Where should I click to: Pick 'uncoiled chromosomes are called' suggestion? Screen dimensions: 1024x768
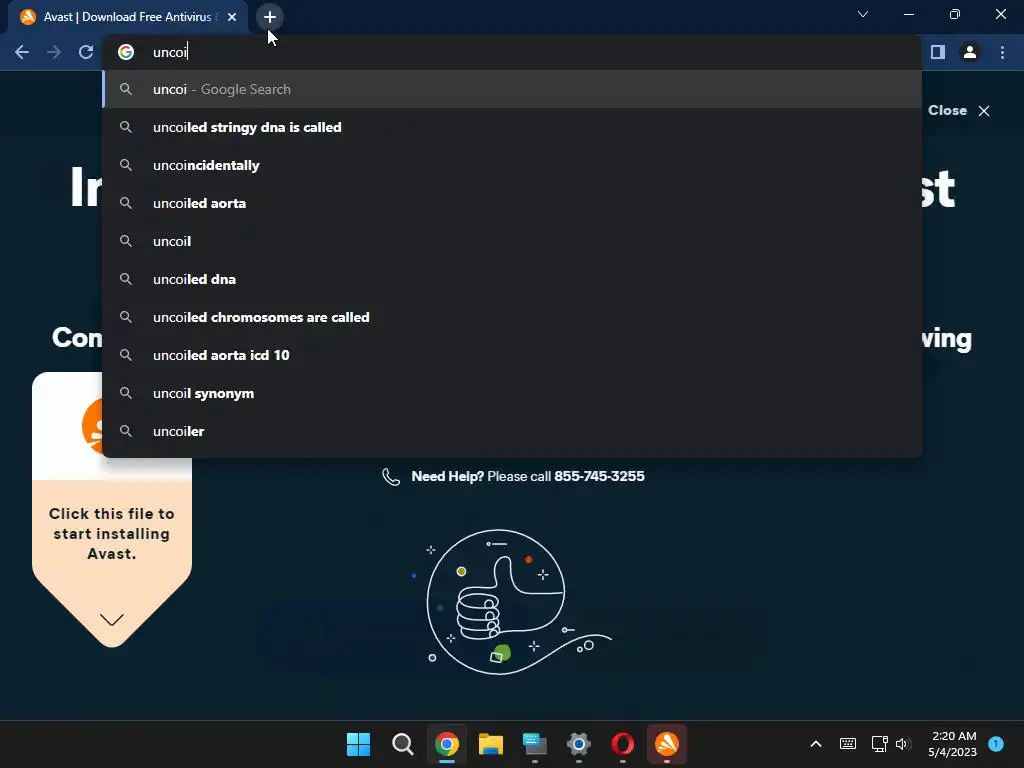[513, 317]
